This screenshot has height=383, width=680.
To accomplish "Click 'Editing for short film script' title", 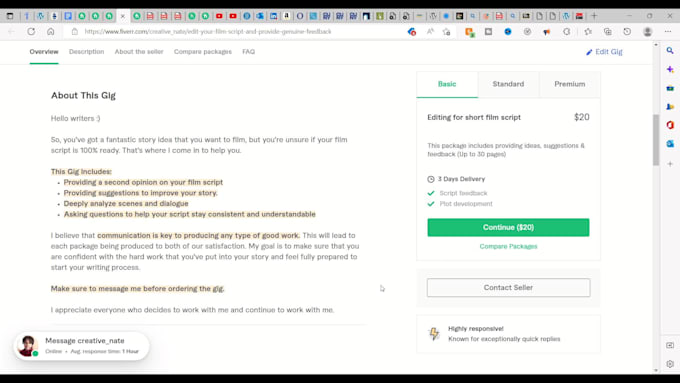I will point(474,117).
